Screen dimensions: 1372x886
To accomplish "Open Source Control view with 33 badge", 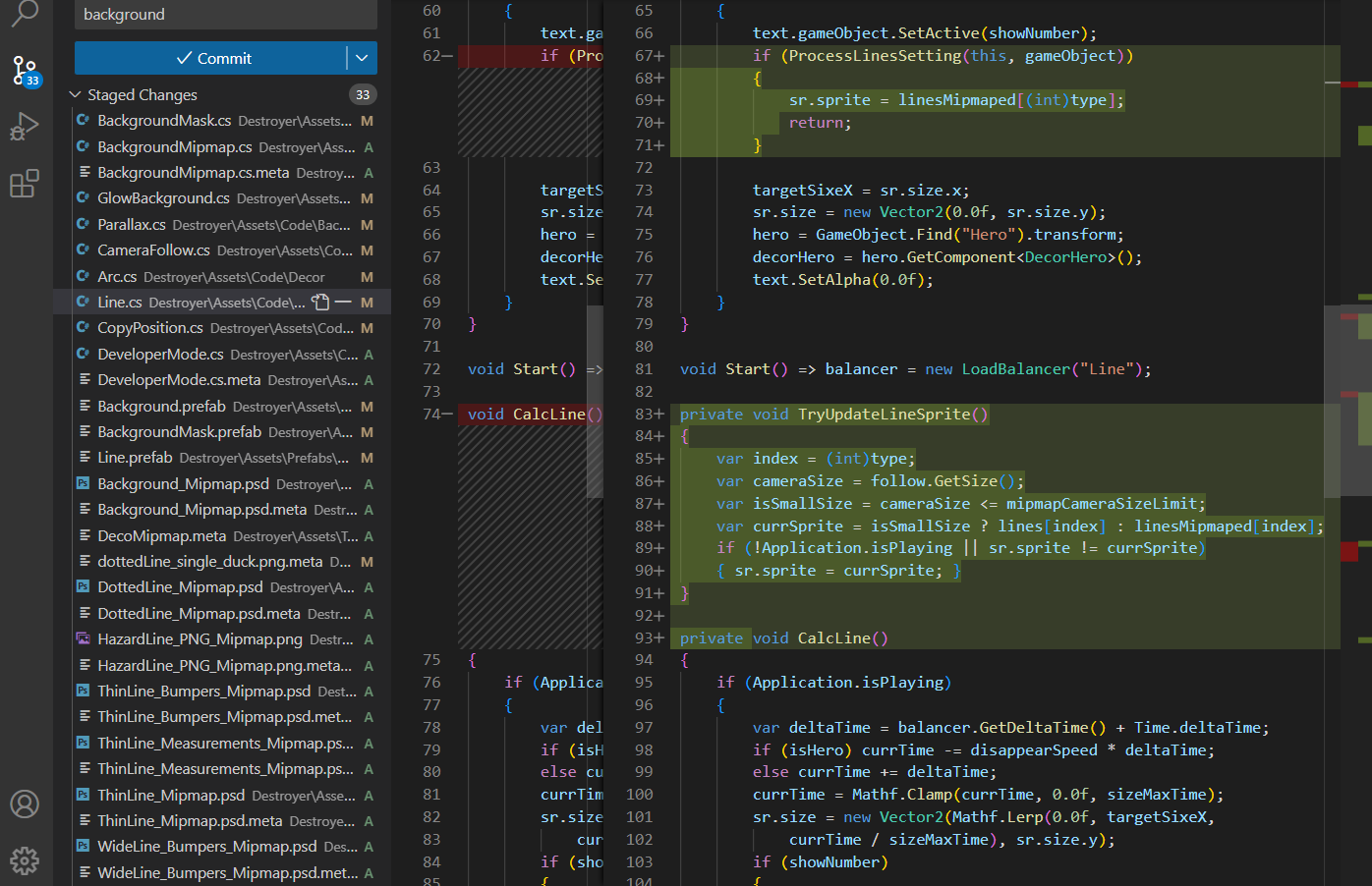I will coord(25,71).
